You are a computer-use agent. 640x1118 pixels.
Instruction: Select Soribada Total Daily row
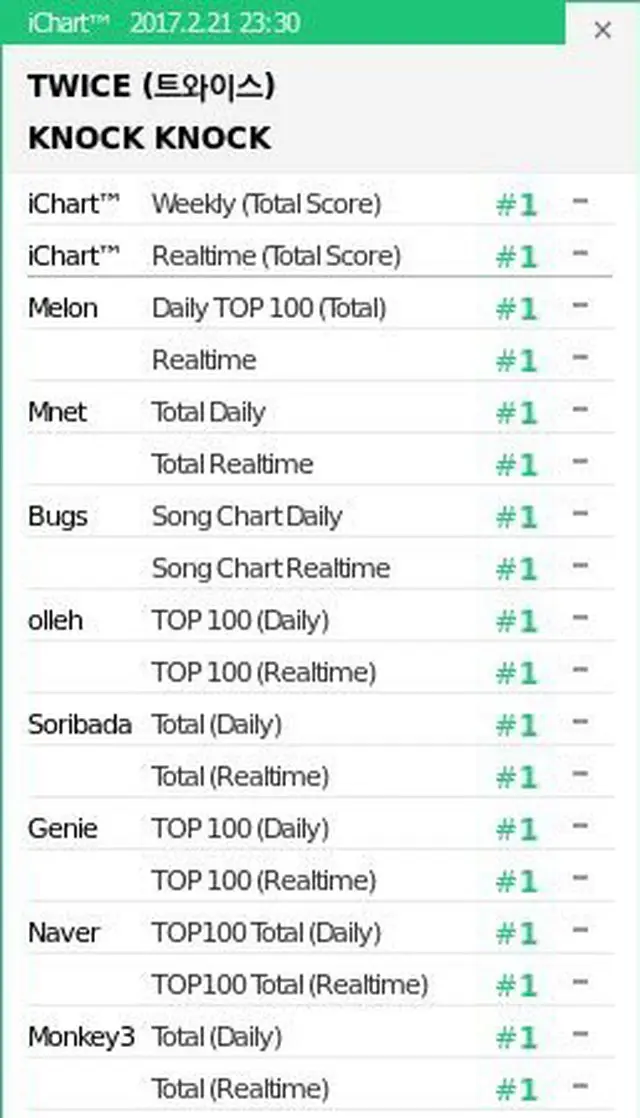(320, 724)
